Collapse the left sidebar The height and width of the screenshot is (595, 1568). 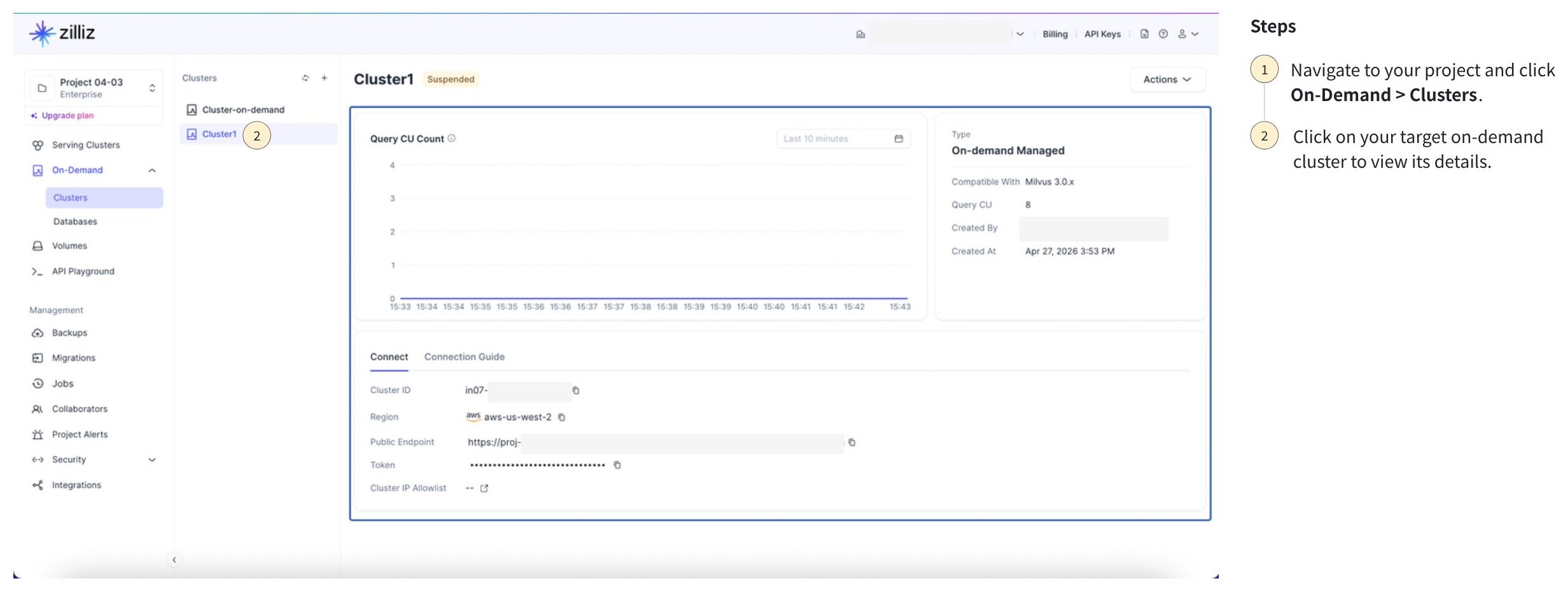pos(174,560)
